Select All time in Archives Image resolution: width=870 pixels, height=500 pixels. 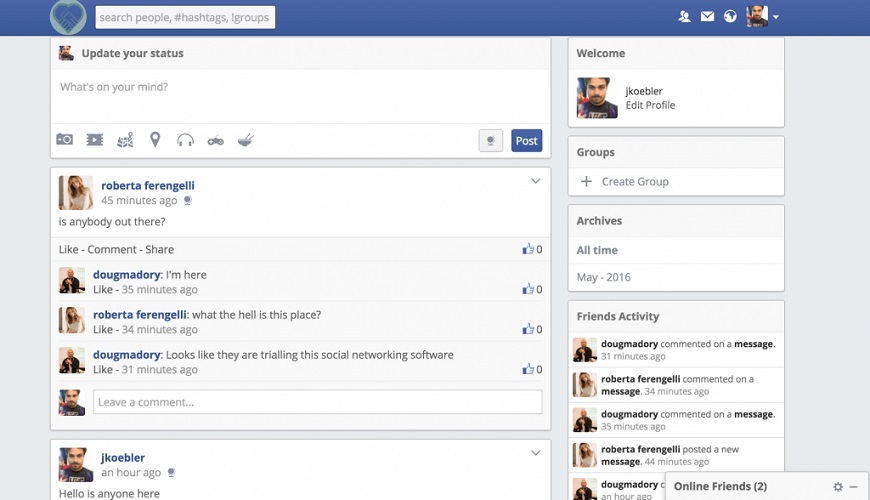click(x=597, y=250)
